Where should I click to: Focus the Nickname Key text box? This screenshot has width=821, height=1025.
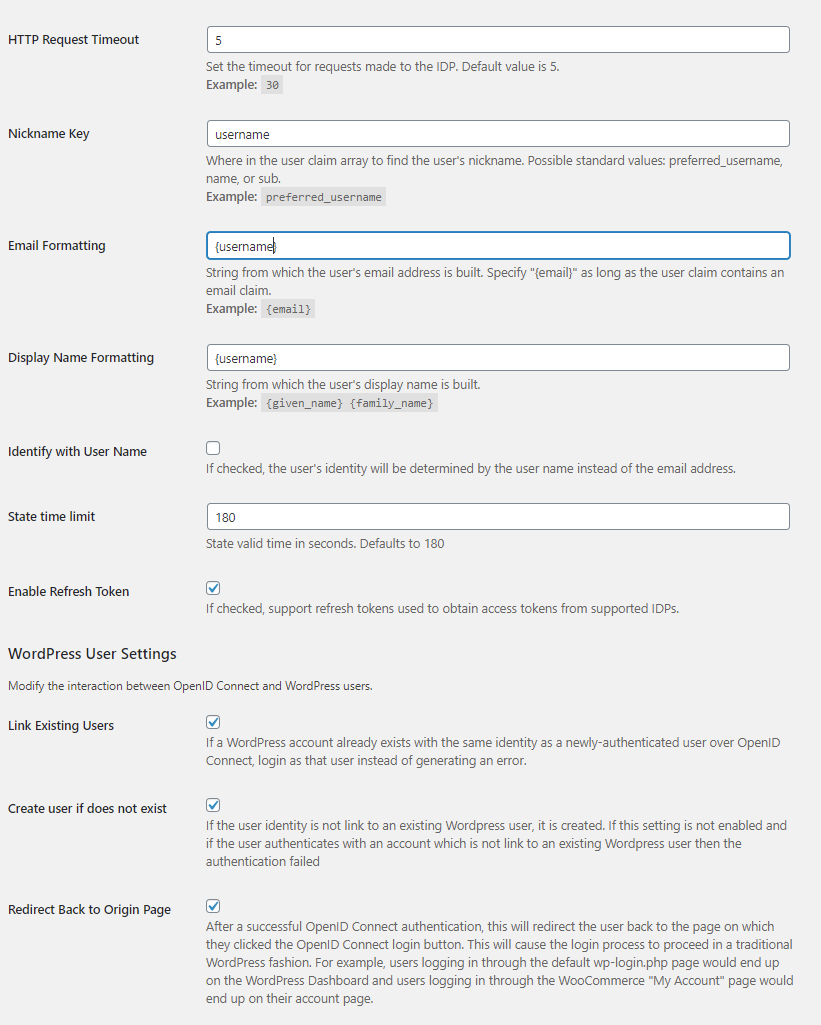click(x=497, y=134)
